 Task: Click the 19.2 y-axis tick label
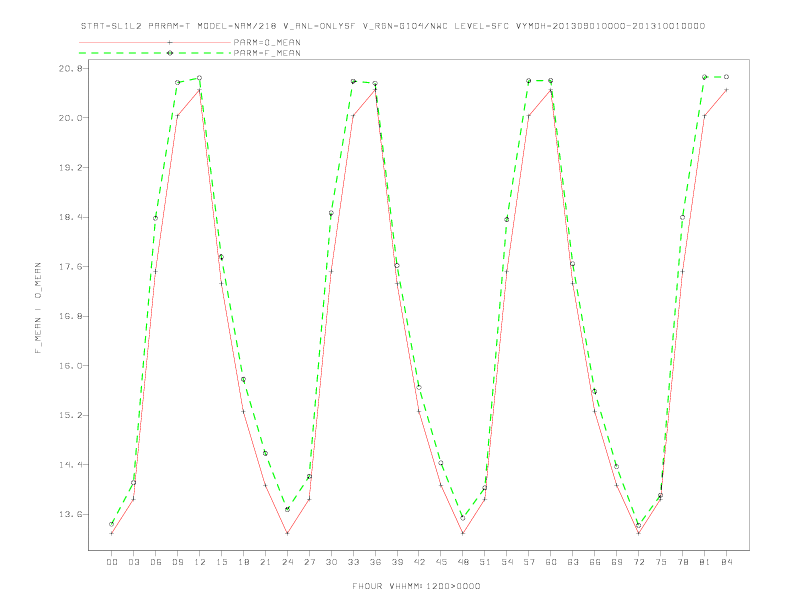(70, 167)
